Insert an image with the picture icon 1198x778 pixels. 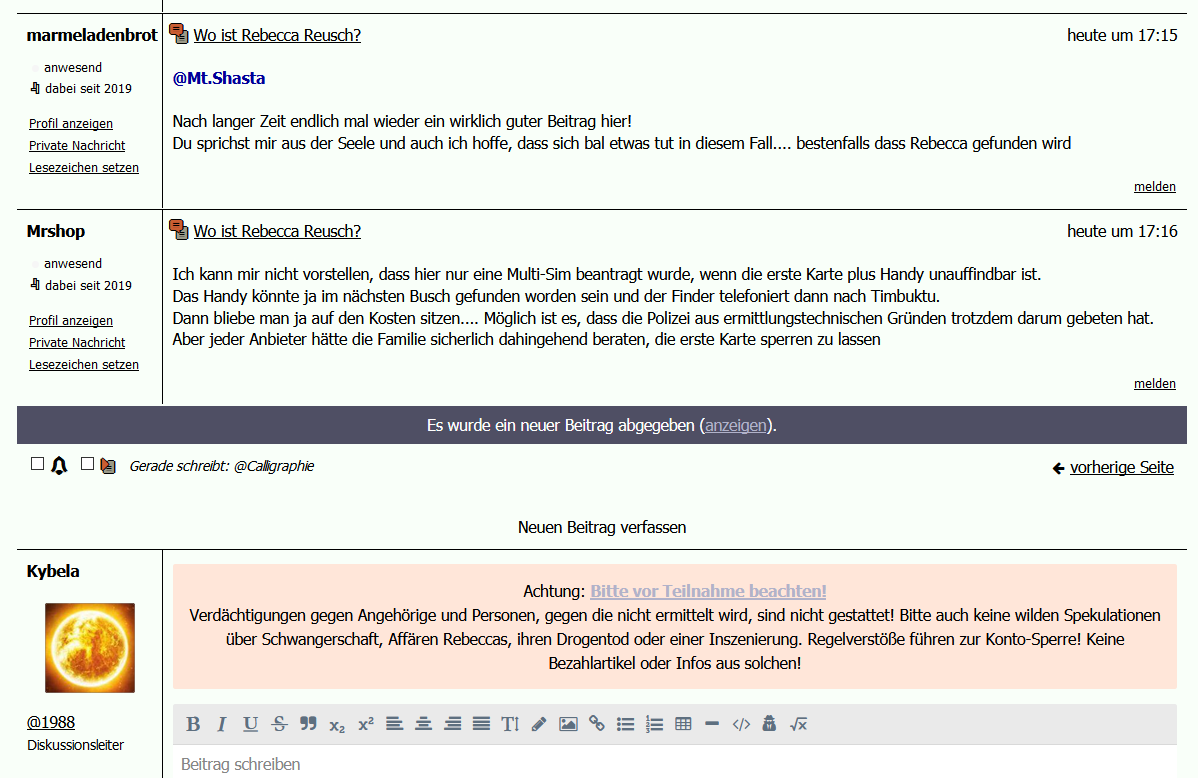568,724
